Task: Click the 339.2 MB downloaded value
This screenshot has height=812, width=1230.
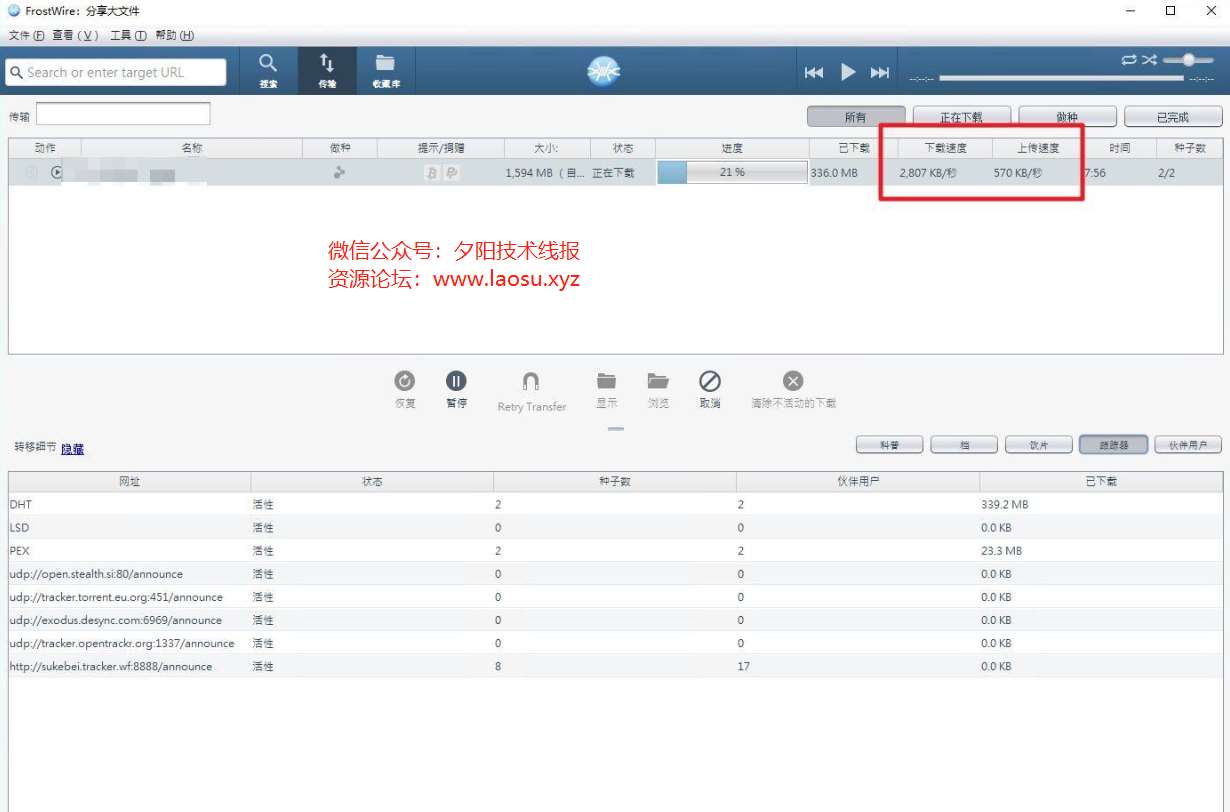Action: (1004, 504)
